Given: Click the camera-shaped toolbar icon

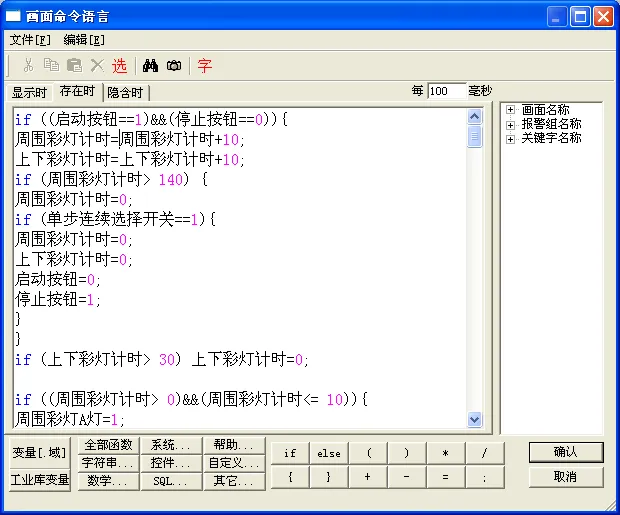Looking at the screenshot, I should [174, 65].
